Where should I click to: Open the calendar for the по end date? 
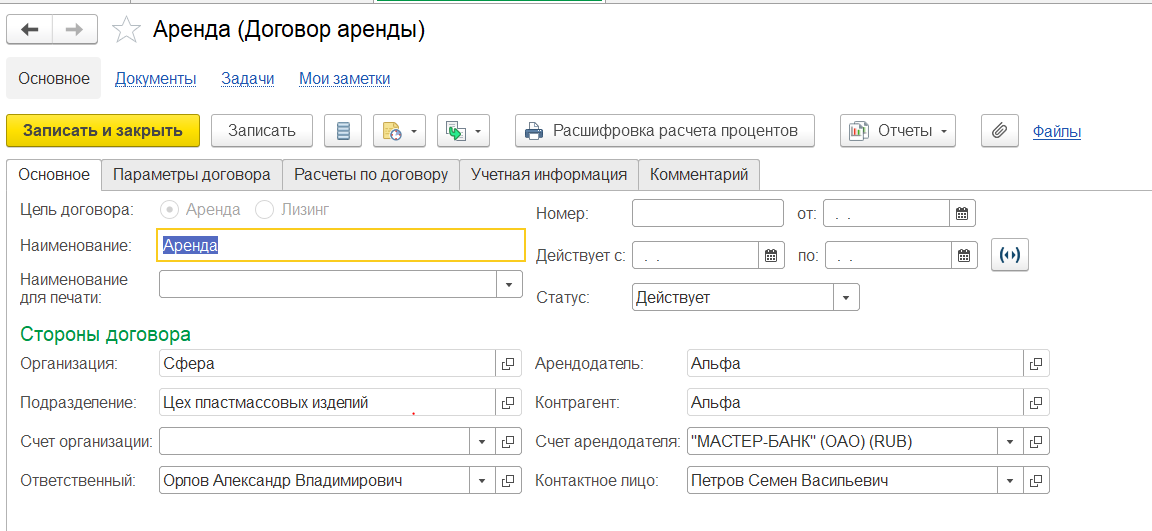click(965, 256)
